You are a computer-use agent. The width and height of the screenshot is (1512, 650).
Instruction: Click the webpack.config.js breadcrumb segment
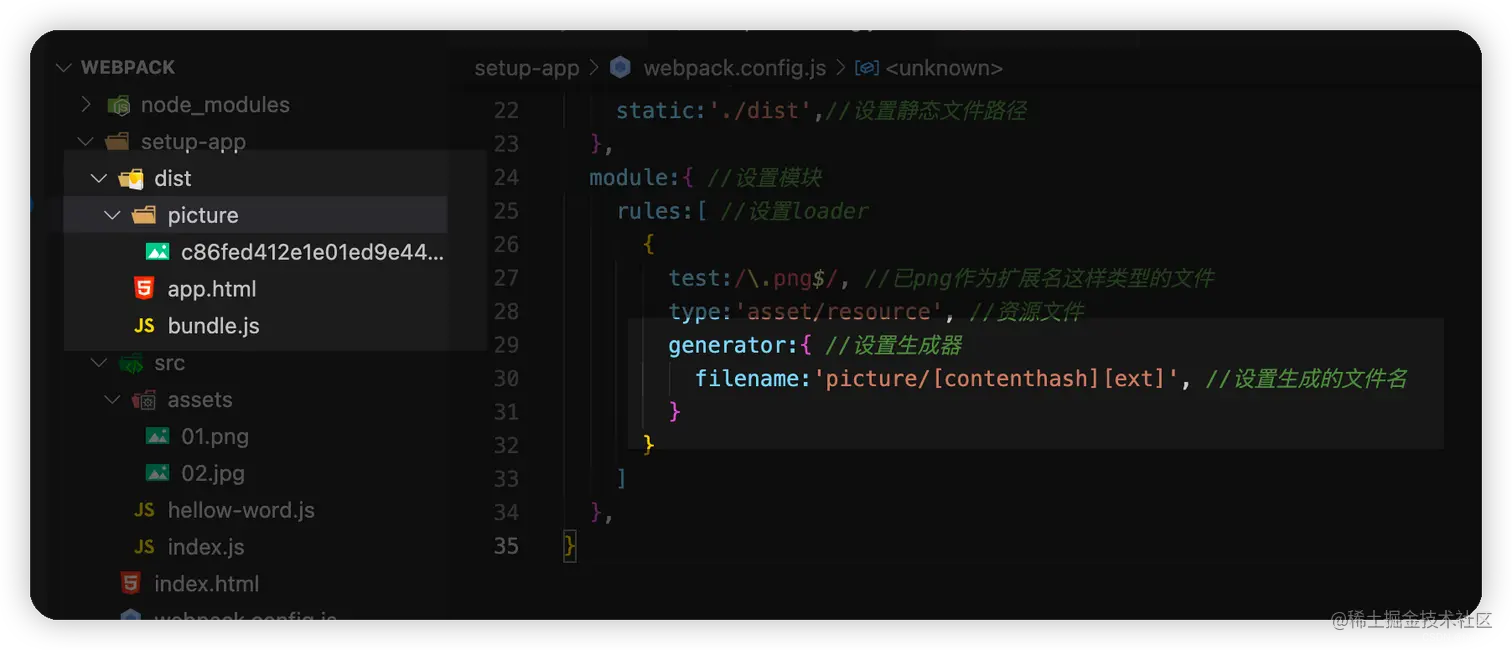[x=735, y=68]
